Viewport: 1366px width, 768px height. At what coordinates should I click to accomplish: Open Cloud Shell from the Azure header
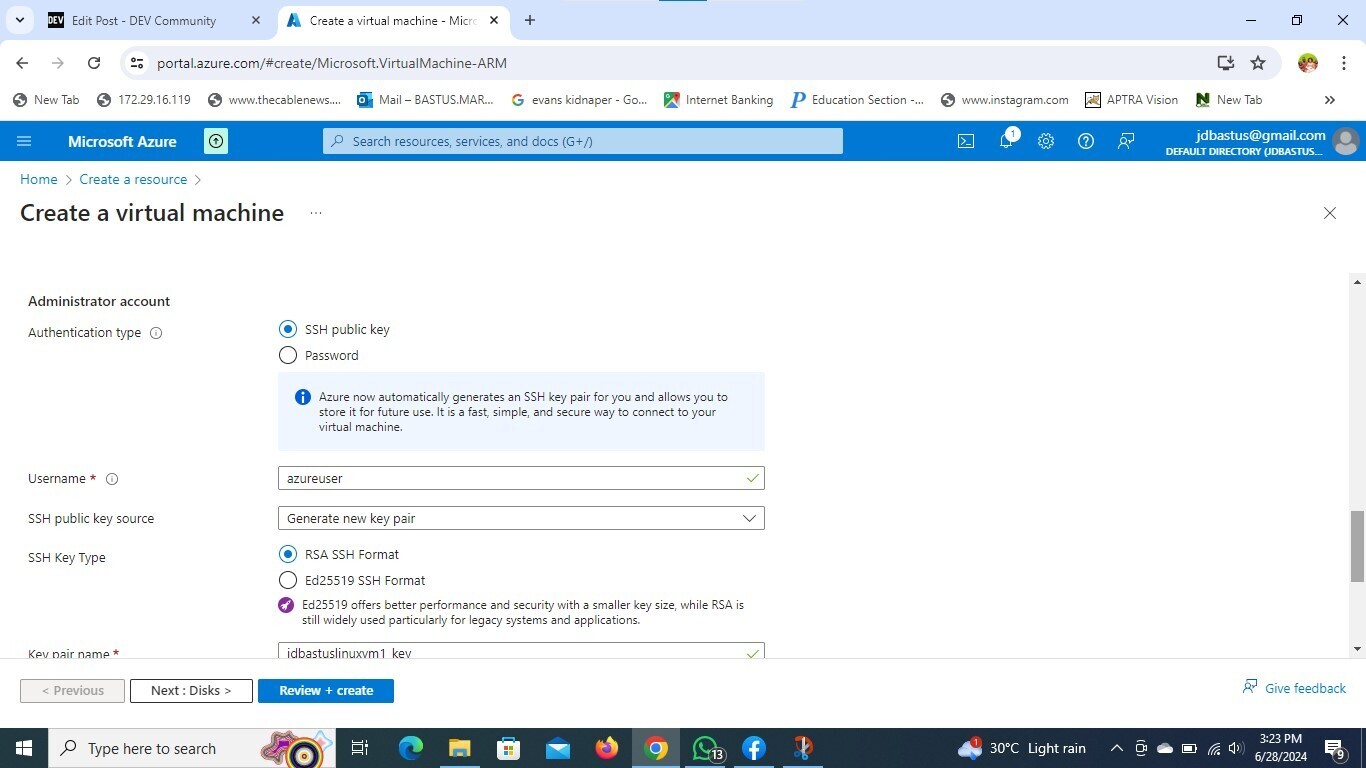pyautogui.click(x=966, y=141)
